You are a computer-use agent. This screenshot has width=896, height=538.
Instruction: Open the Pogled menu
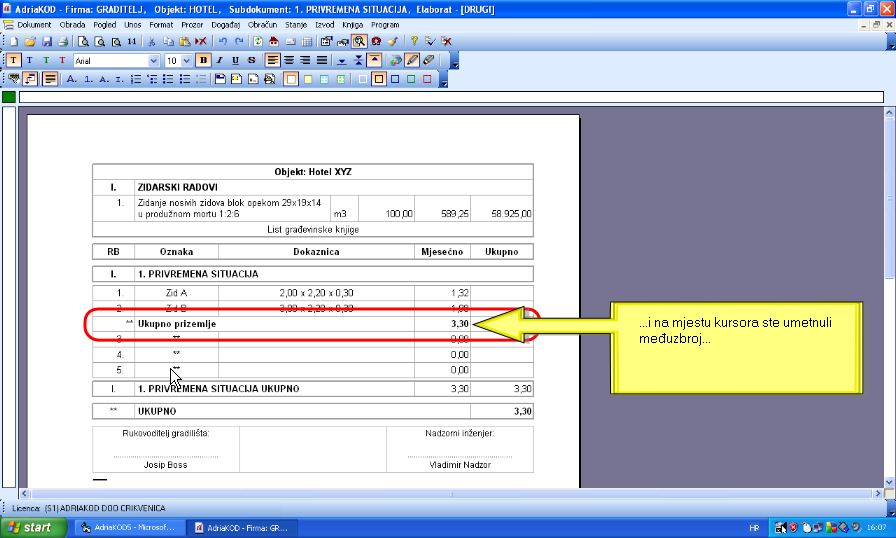click(x=105, y=25)
